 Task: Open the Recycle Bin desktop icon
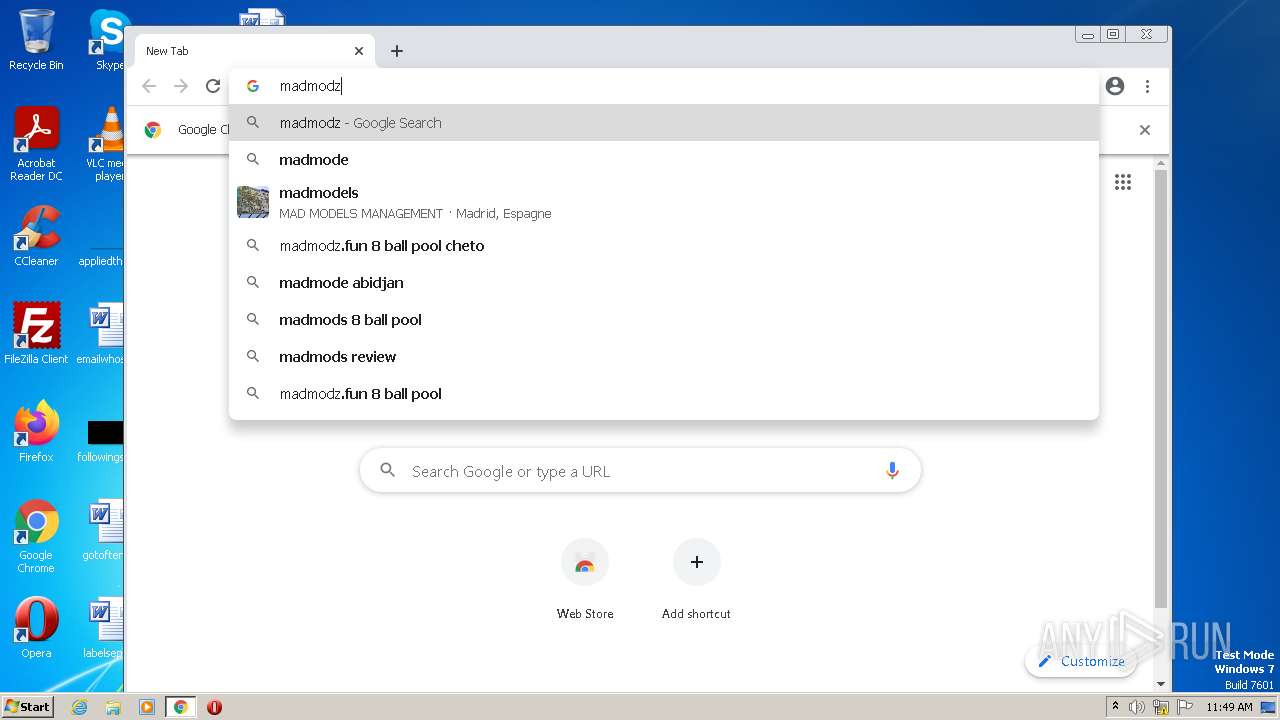pos(36,40)
